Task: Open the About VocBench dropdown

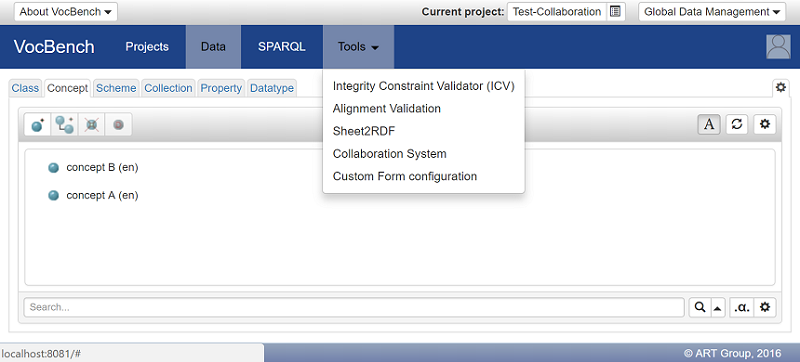Action: click(x=66, y=12)
